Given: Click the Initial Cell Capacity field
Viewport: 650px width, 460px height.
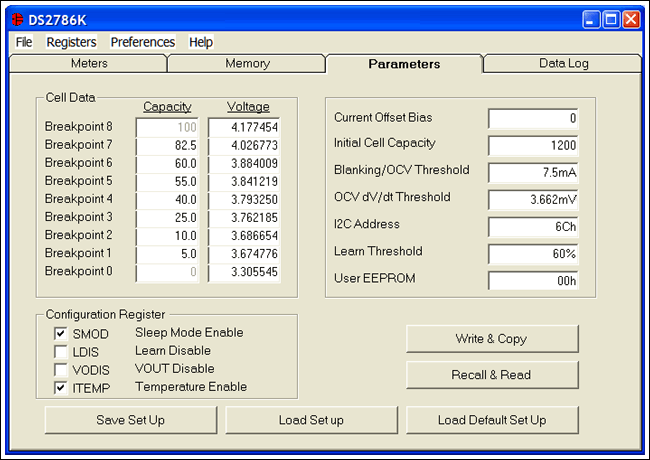Looking at the screenshot, I should click(x=532, y=145).
